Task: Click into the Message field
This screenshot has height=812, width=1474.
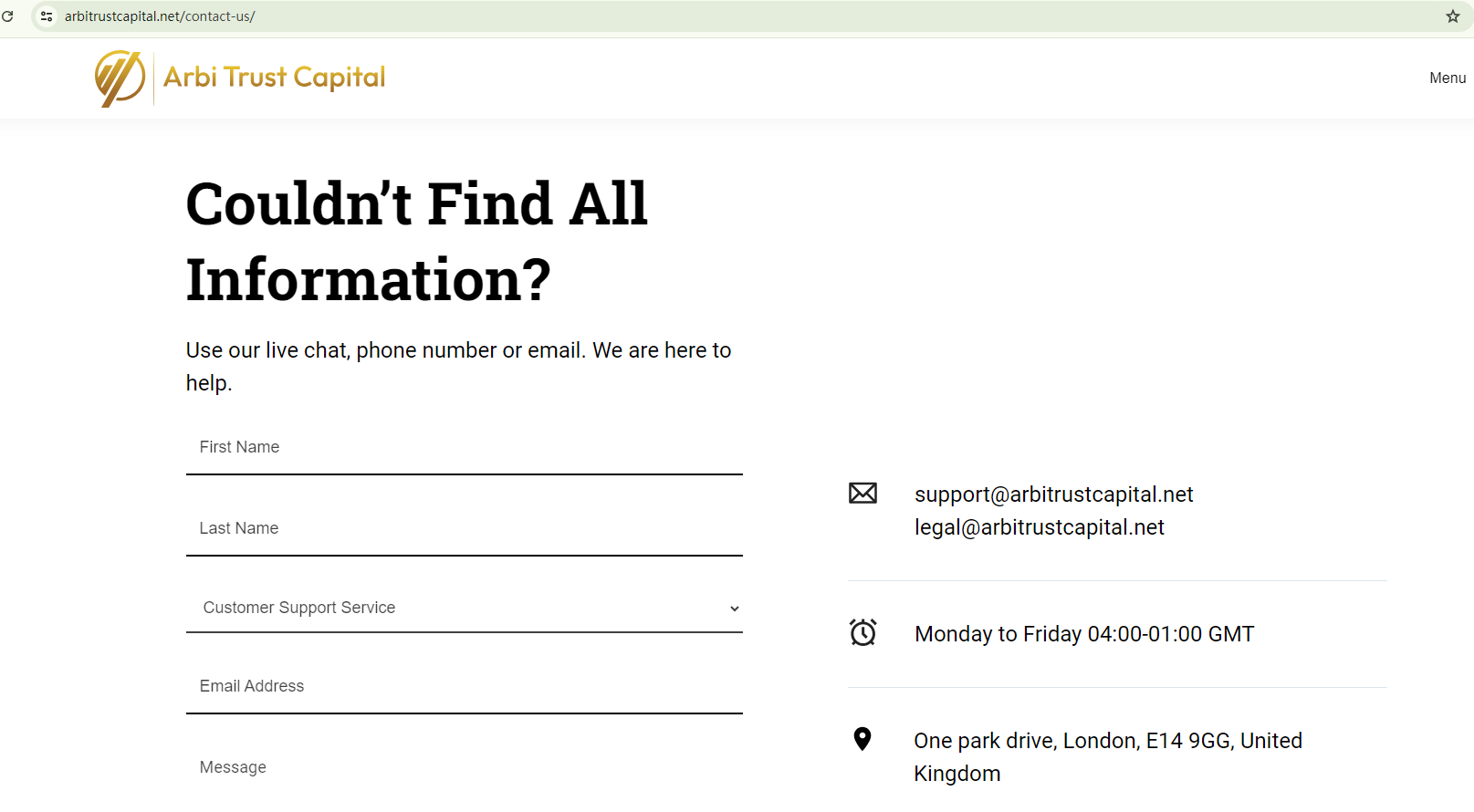Action: 464,768
